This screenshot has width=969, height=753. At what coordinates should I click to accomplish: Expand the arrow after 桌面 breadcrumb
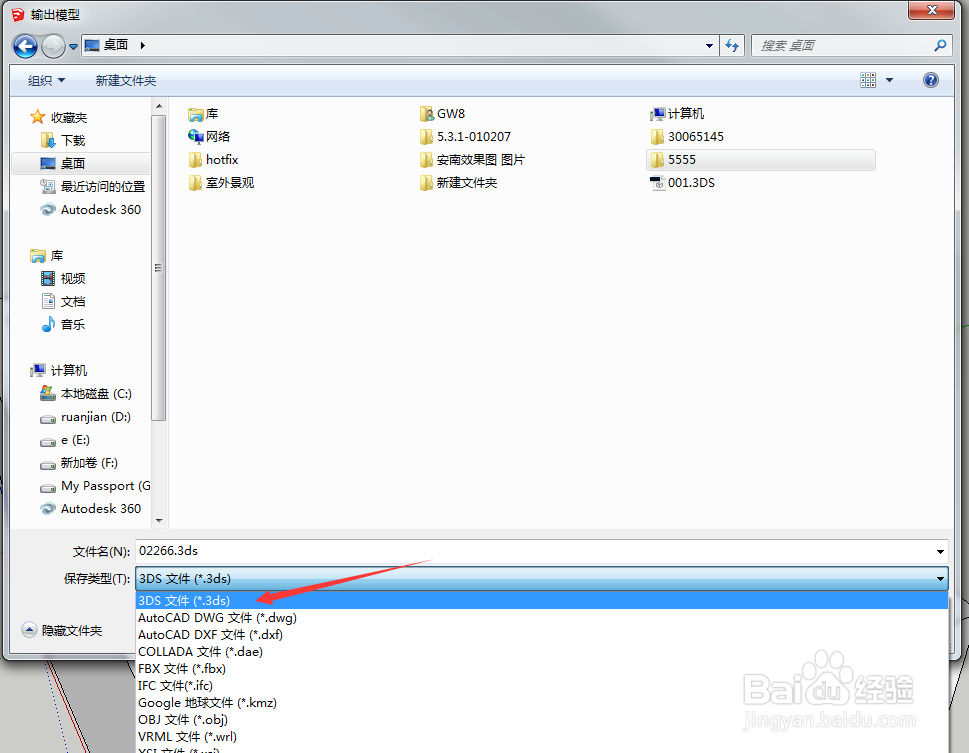click(x=142, y=45)
